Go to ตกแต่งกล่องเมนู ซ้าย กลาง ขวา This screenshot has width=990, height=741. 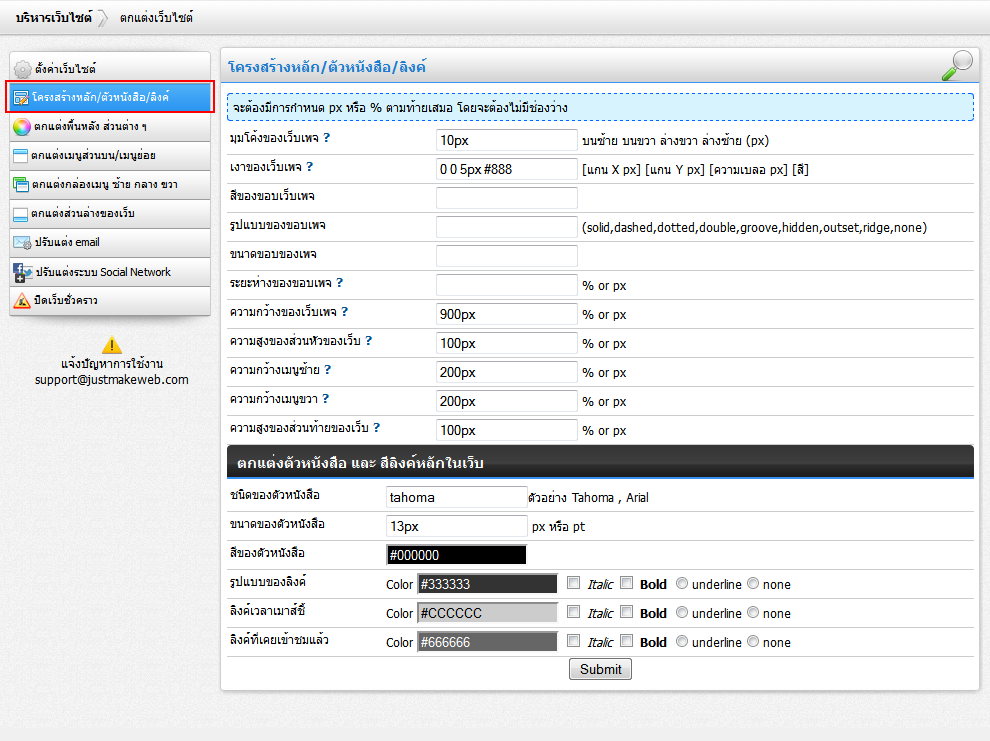click(x=110, y=184)
